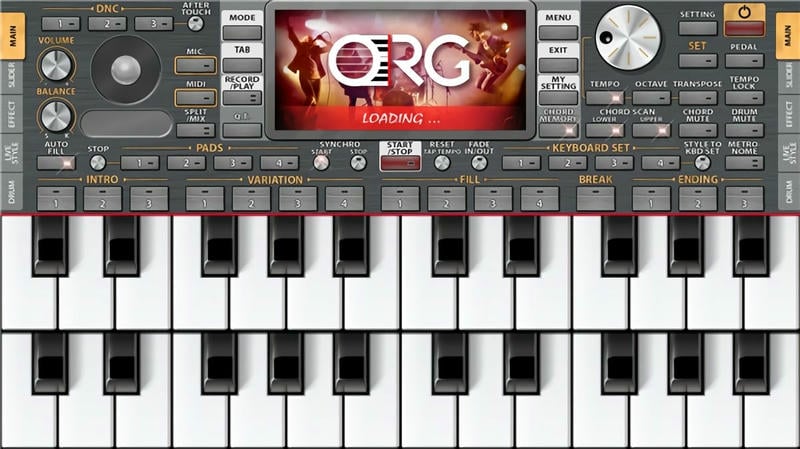The height and width of the screenshot is (449, 800).
Task: Click the ORG loading display screen
Action: tap(401, 70)
